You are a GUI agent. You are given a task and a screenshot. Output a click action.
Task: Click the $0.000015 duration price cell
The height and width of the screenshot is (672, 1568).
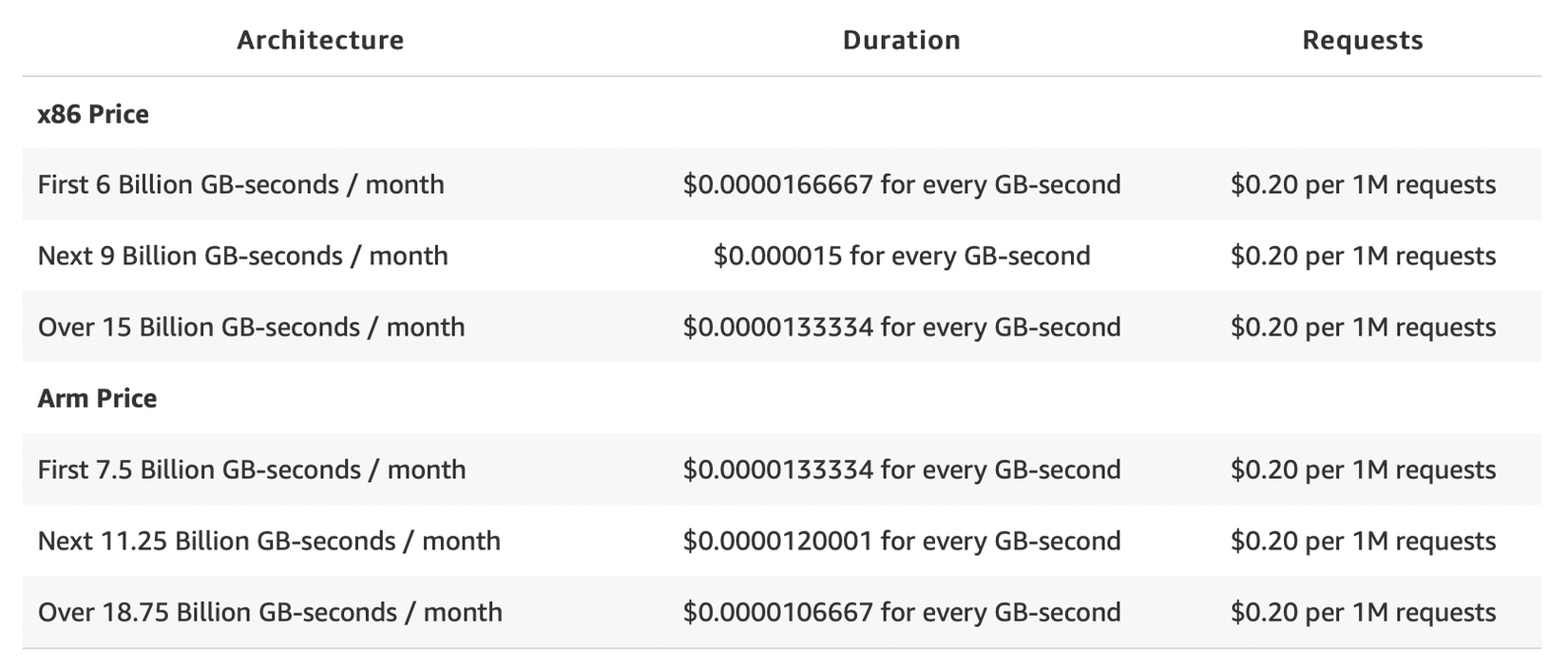[x=901, y=256]
